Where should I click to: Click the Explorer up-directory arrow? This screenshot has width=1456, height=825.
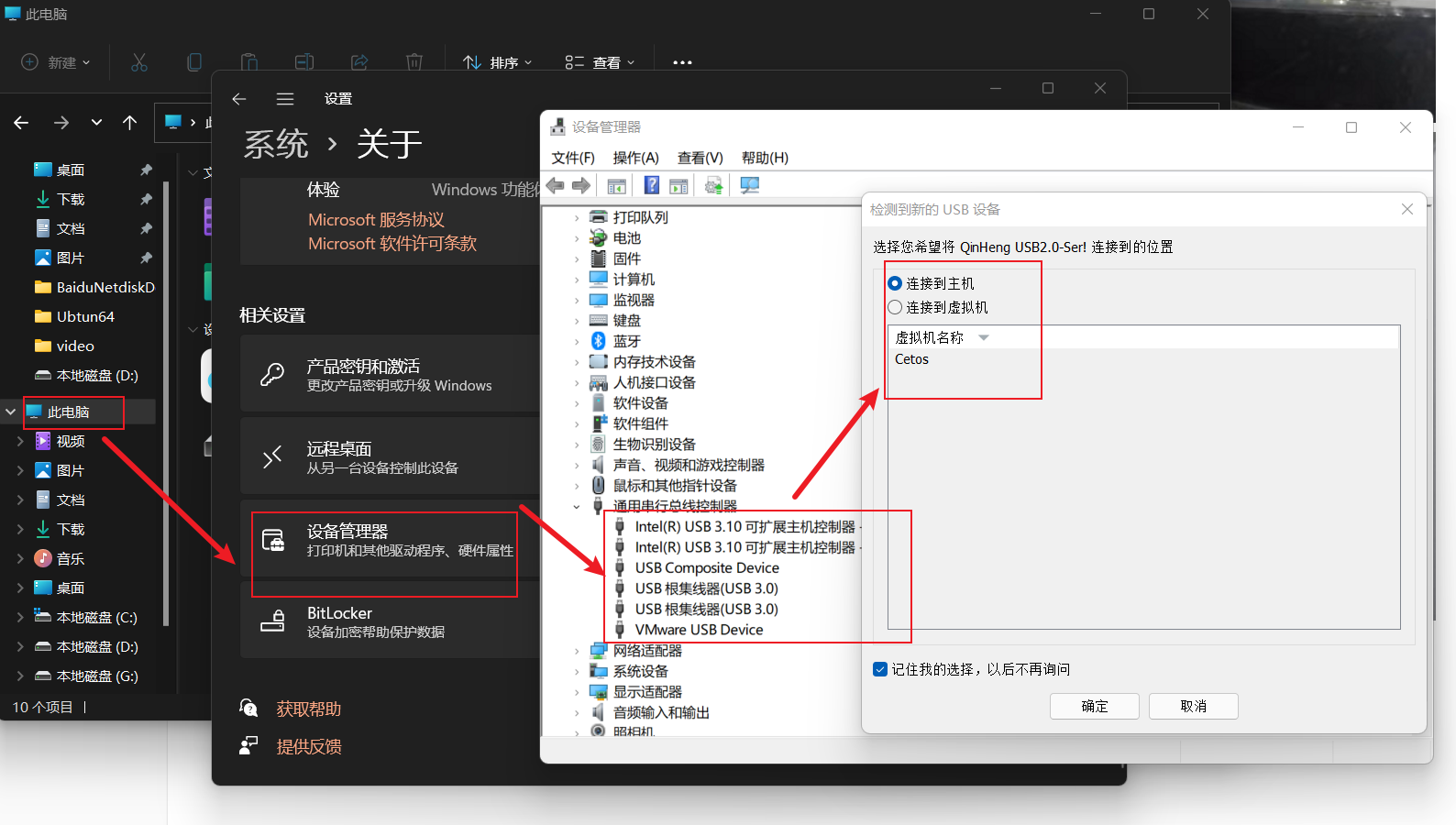[x=130, y=122]
